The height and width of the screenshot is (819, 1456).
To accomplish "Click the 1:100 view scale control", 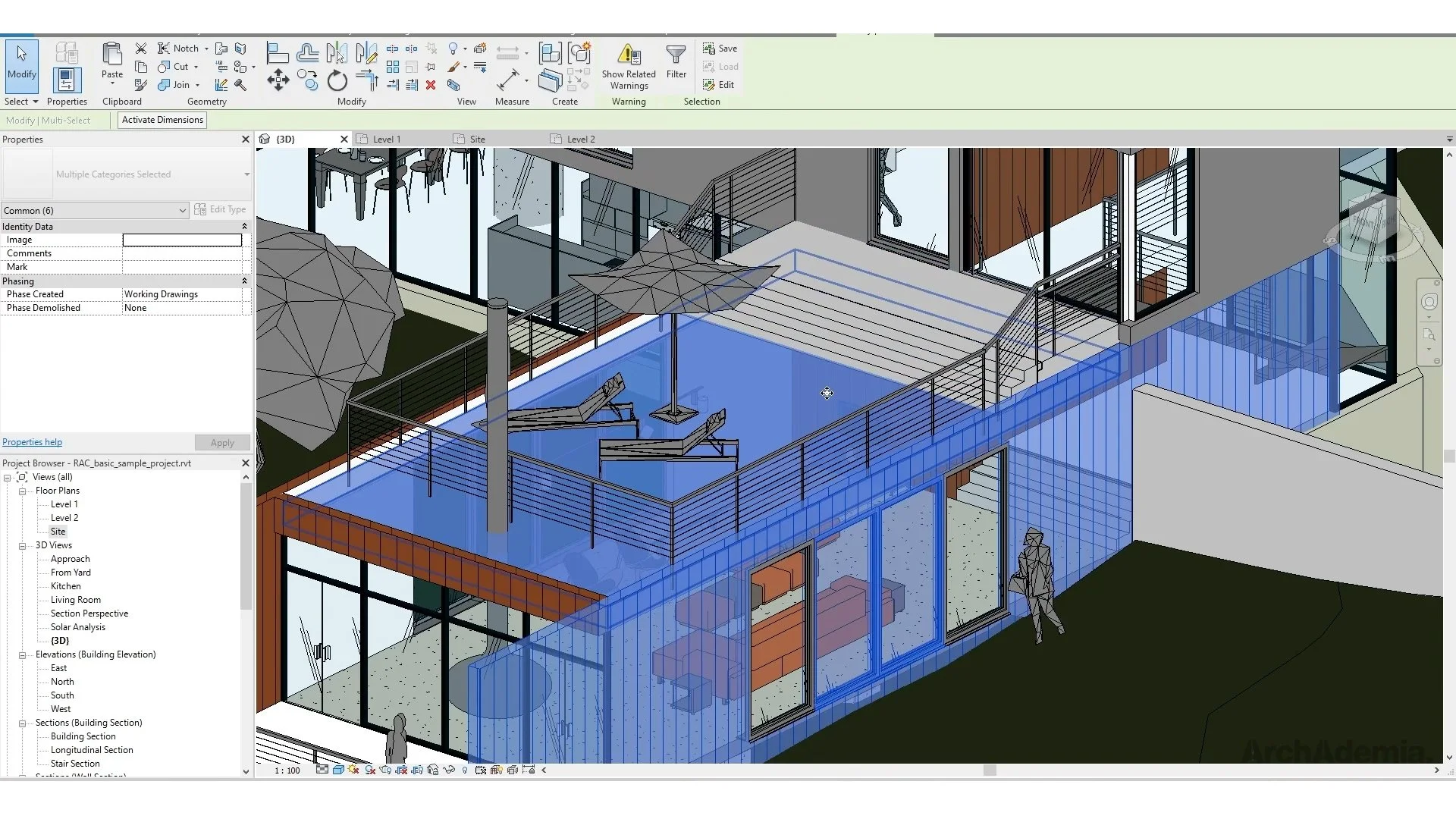I will [x=287, y=770].
